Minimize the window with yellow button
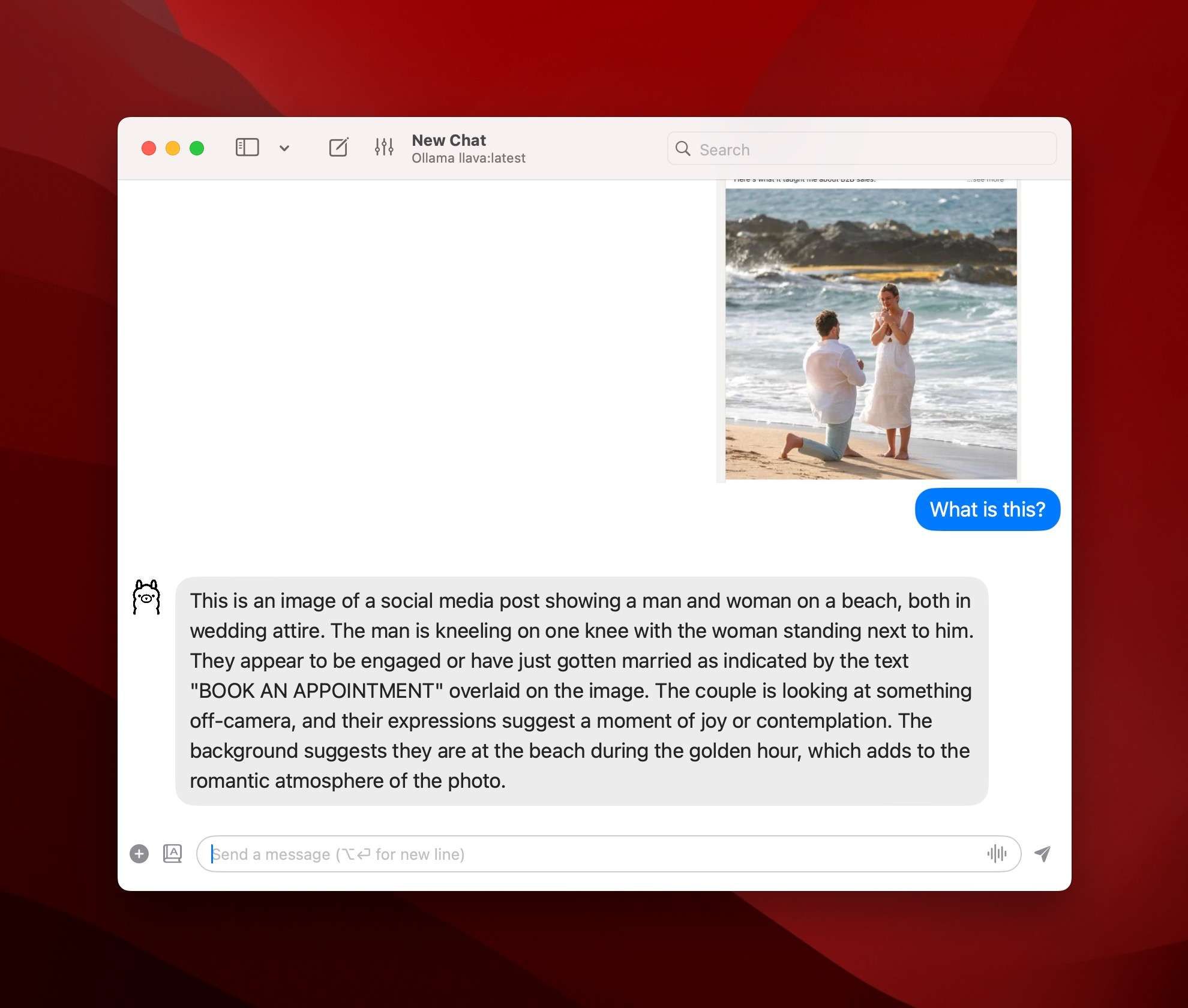Image resolution: width=1188 pixels, height=1008 pixels. [x=173, y=148]
